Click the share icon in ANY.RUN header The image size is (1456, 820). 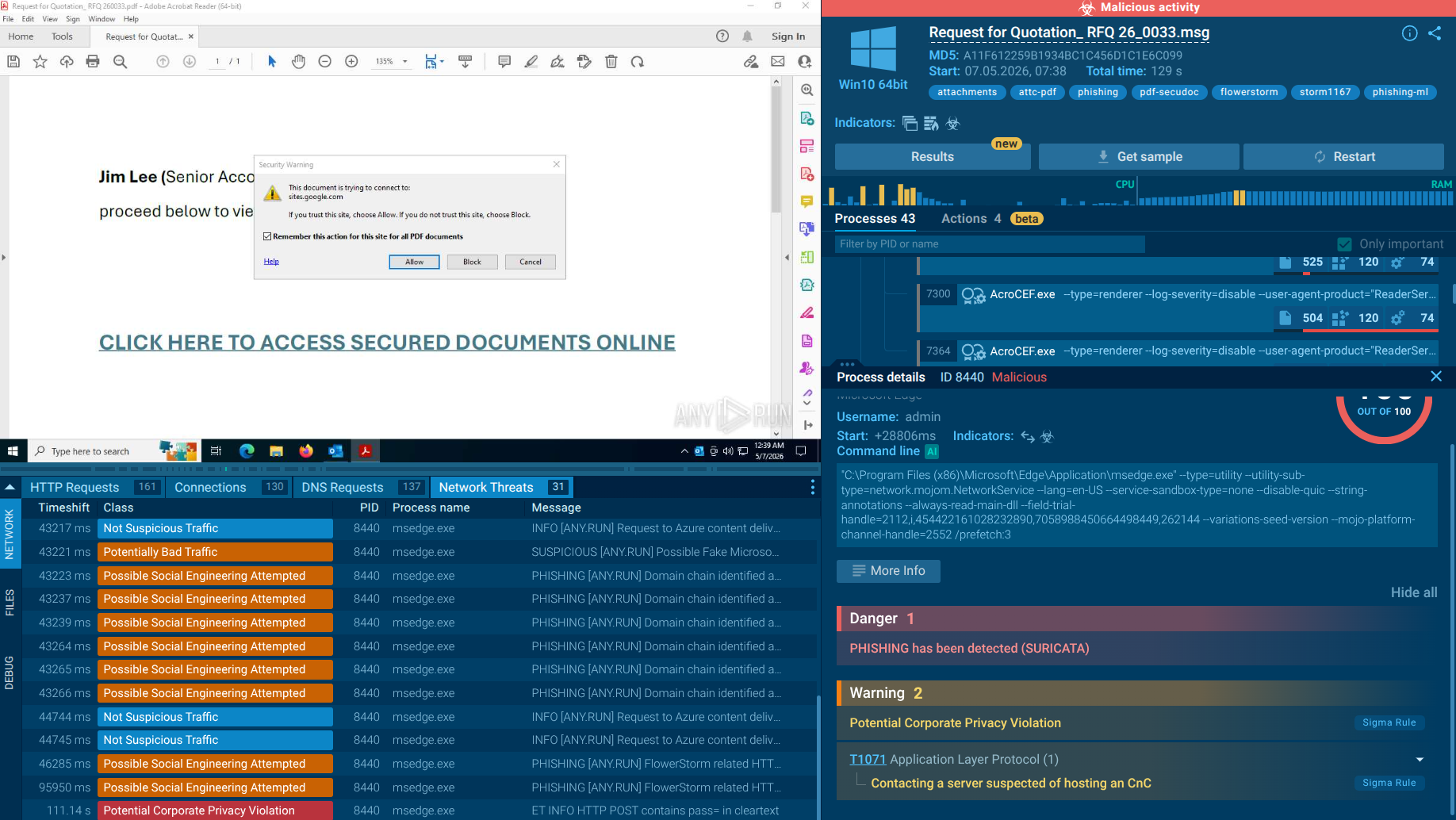pyautogui.click(x=1435, y=33)
